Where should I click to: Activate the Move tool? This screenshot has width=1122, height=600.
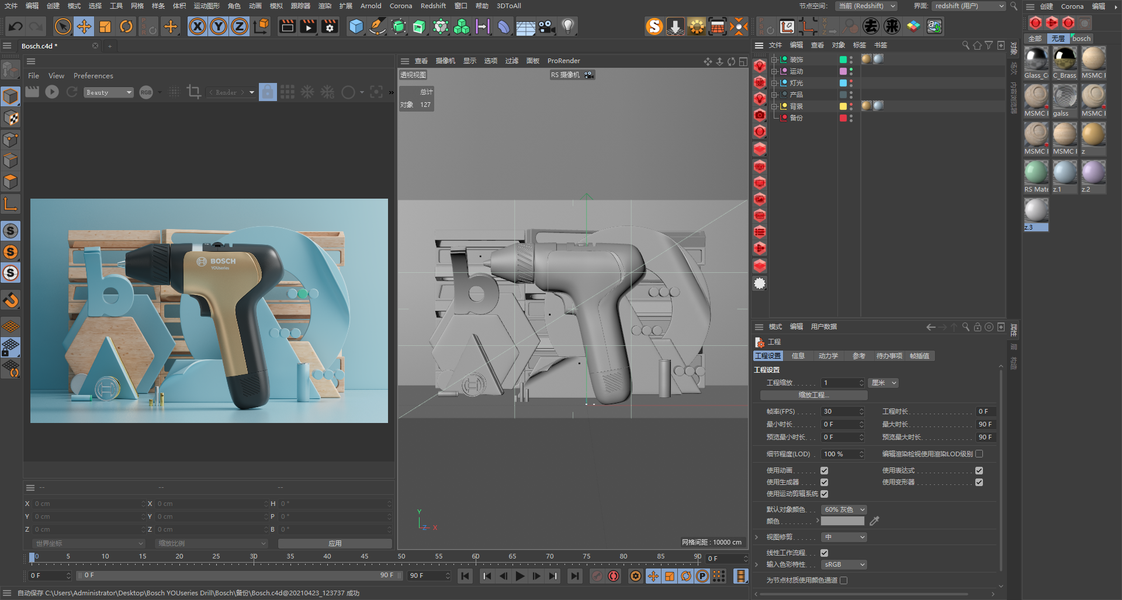click(x=84, y=26)
